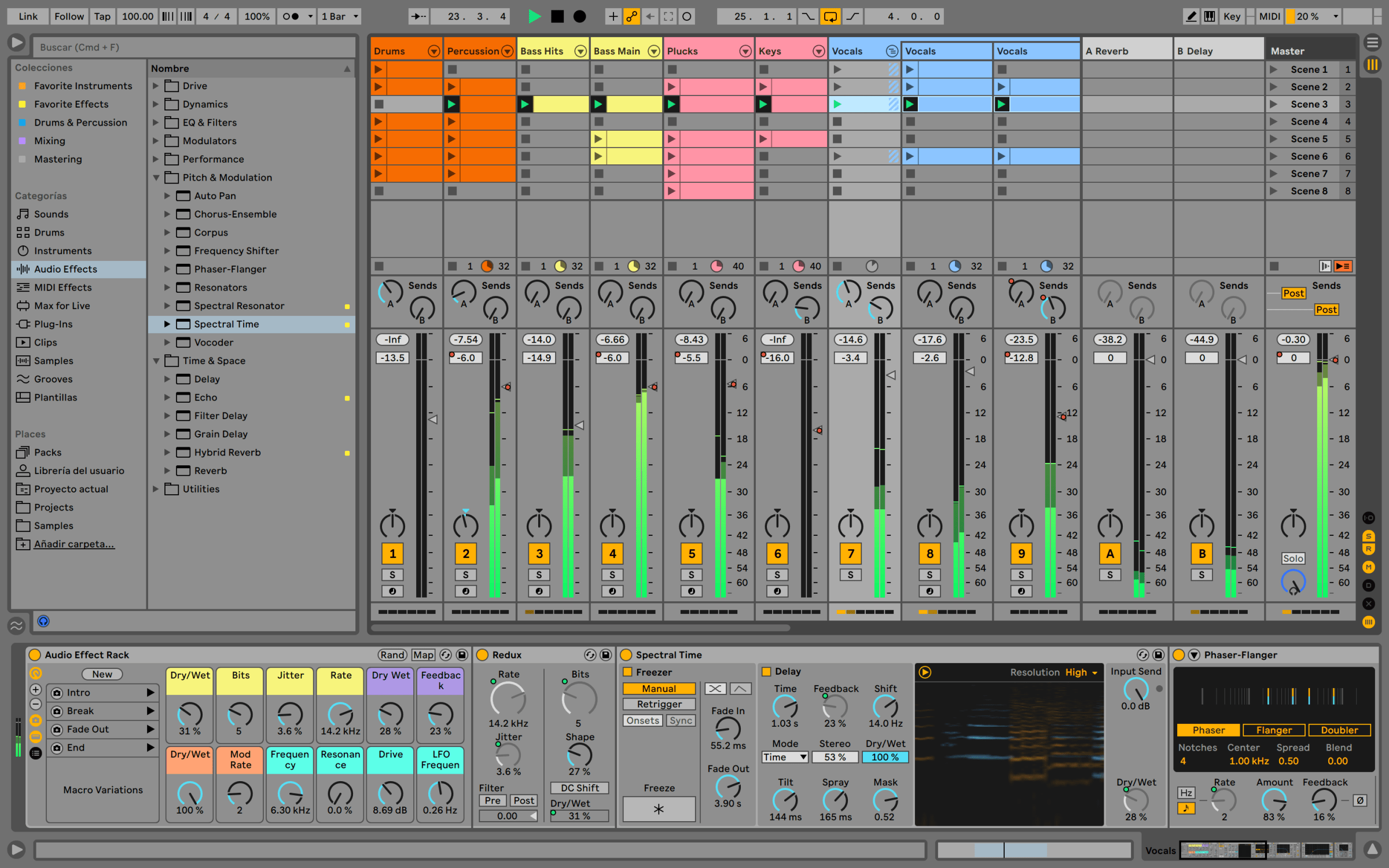This screenshot has width=1389, height=868.
Task: Toggle Delay section on in Spectral Time
Action: tap(766, 671)
